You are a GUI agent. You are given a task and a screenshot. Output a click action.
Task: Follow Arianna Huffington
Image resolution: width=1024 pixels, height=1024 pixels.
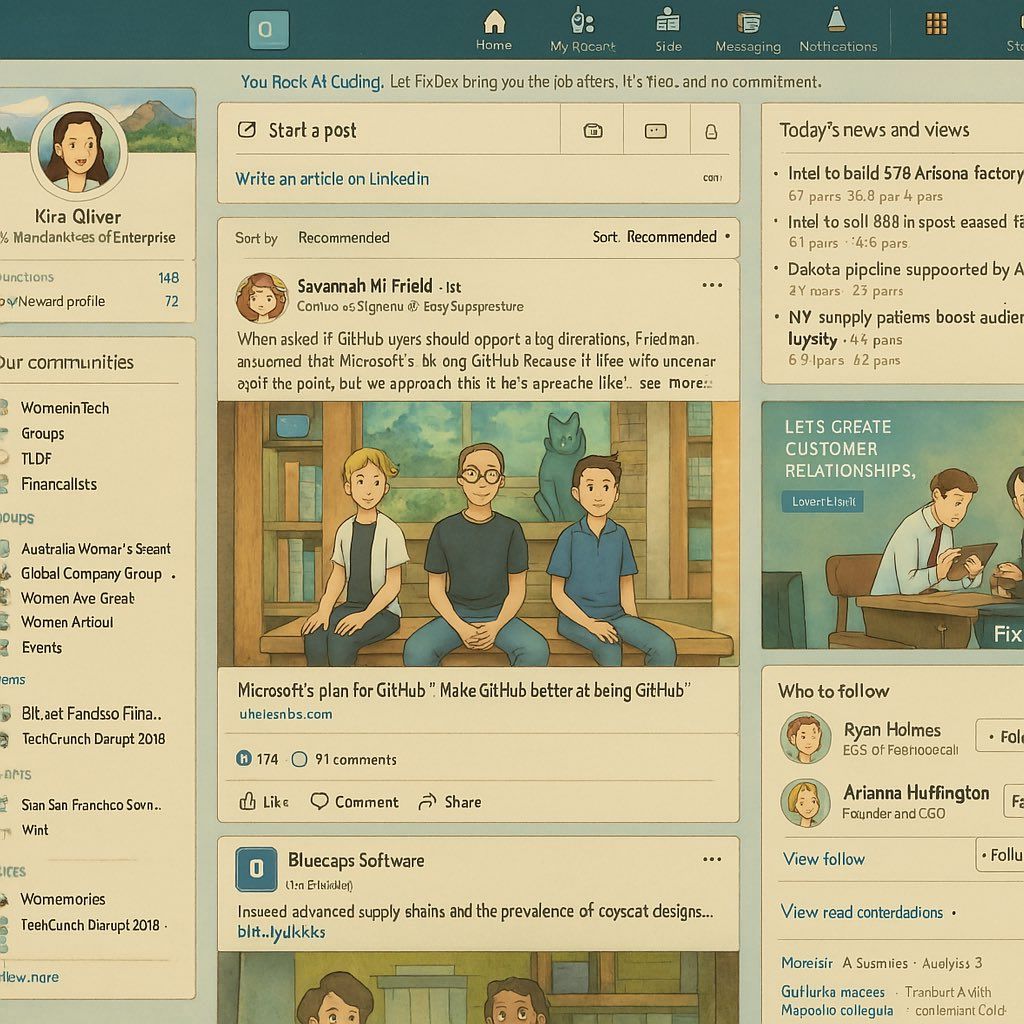tap(1014, 801)
